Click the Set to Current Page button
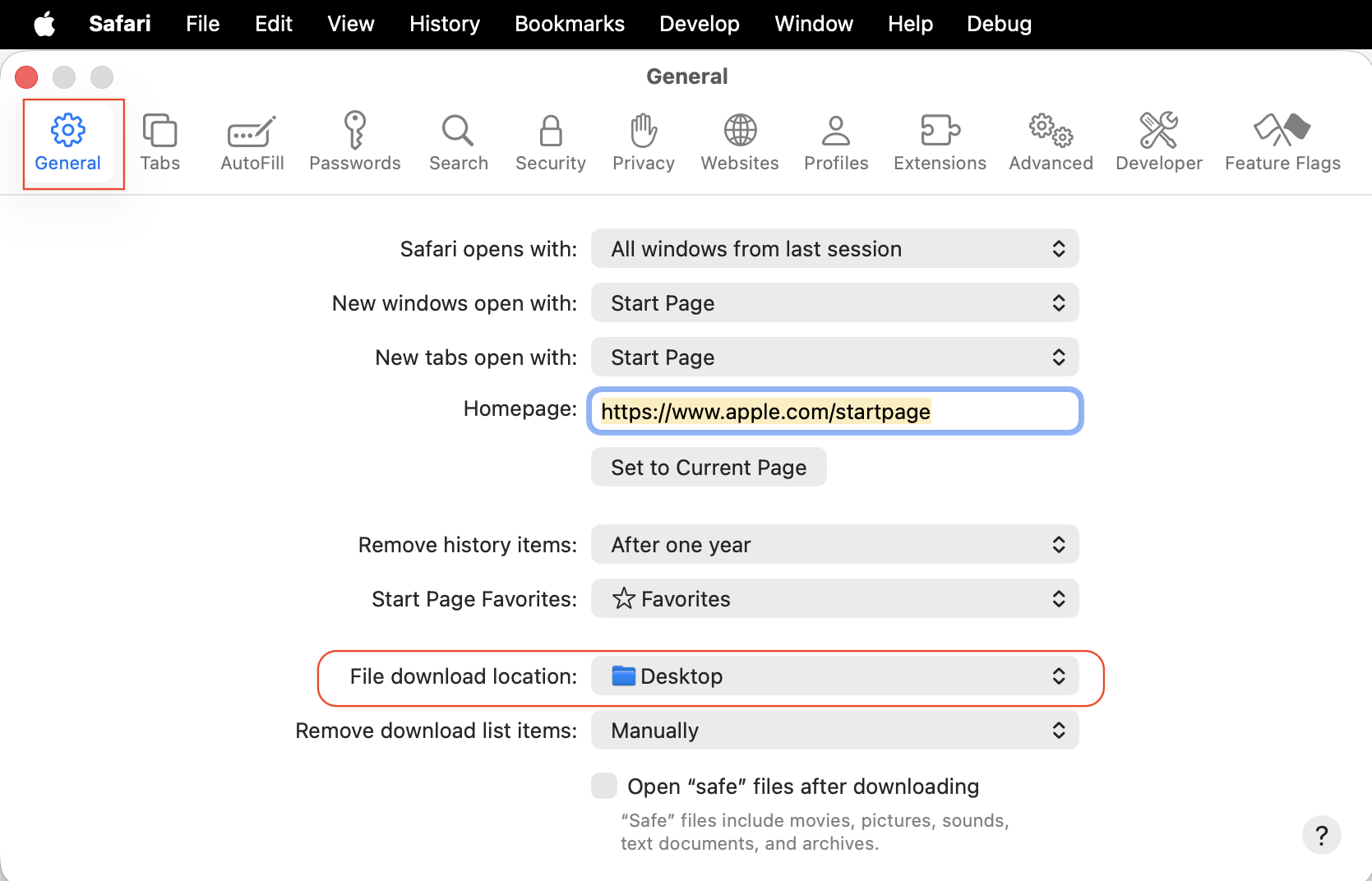 click(x=709, y=468)
